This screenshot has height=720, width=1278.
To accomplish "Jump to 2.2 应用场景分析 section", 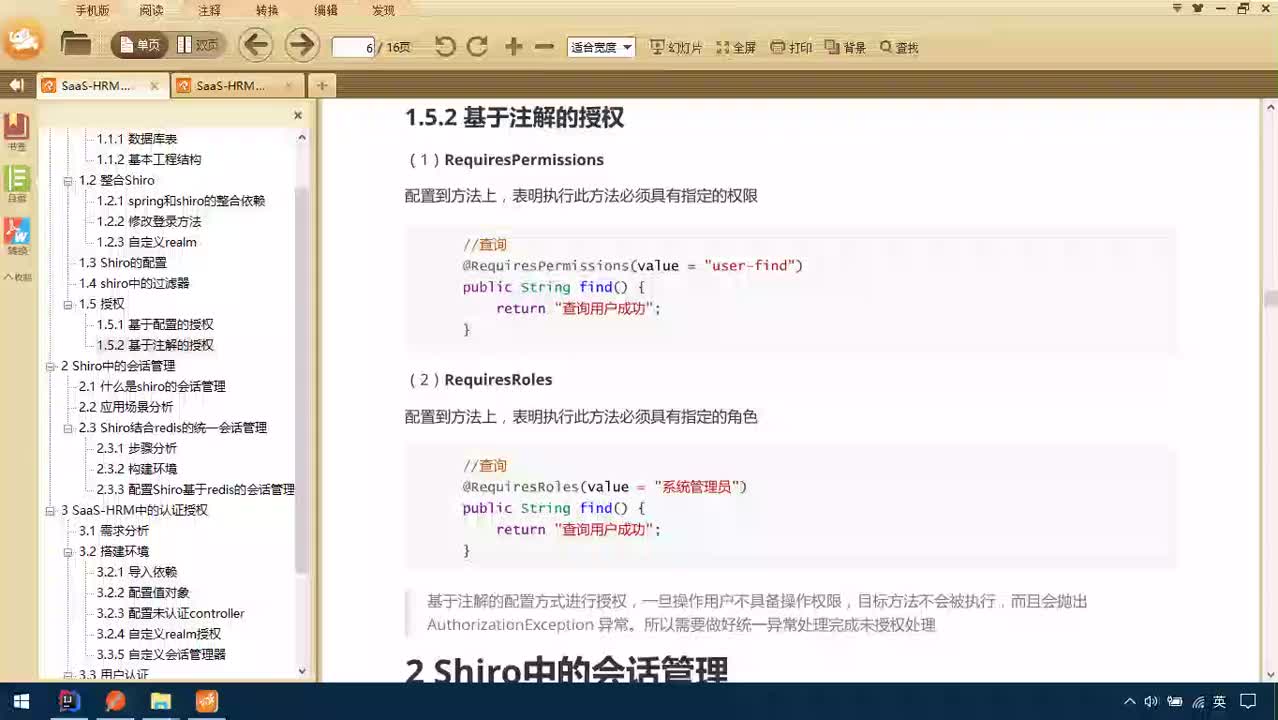I will pyautogui.click(x=126, y=407).
